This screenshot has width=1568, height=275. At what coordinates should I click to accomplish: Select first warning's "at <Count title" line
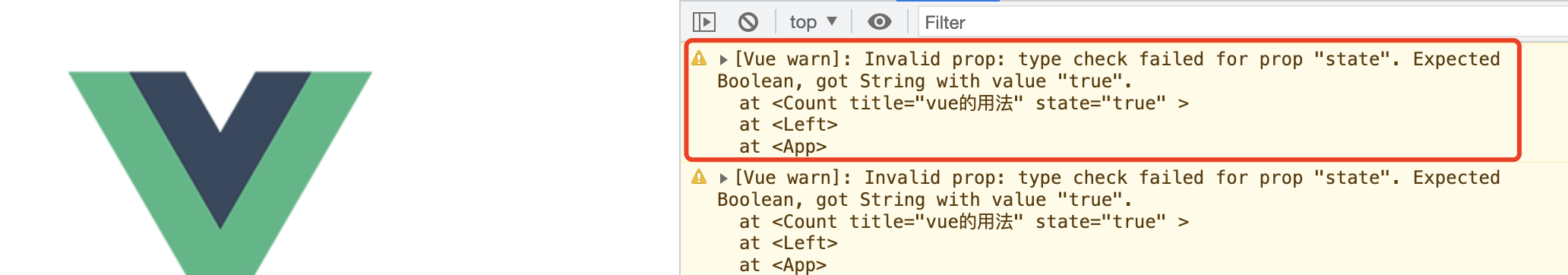[x=964, y=103]
